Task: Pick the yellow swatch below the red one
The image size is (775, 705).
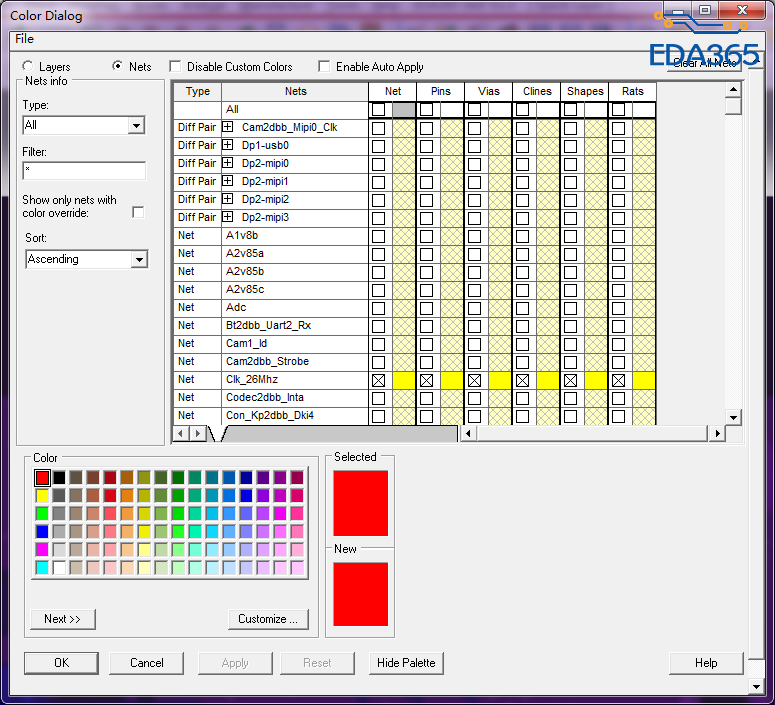Action: (x=43, y=495)
